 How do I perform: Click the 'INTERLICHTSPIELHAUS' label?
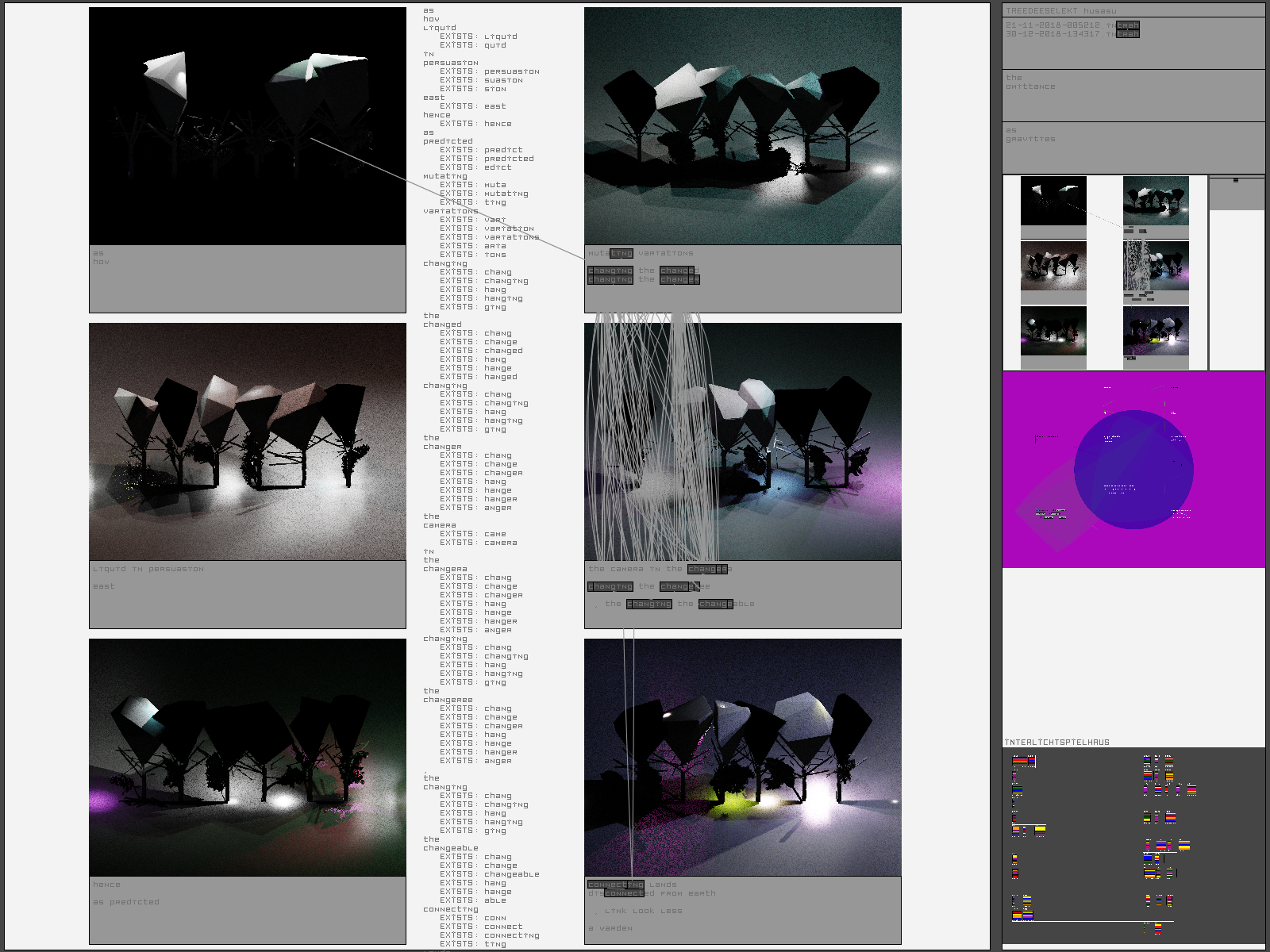pos(1057,743)
